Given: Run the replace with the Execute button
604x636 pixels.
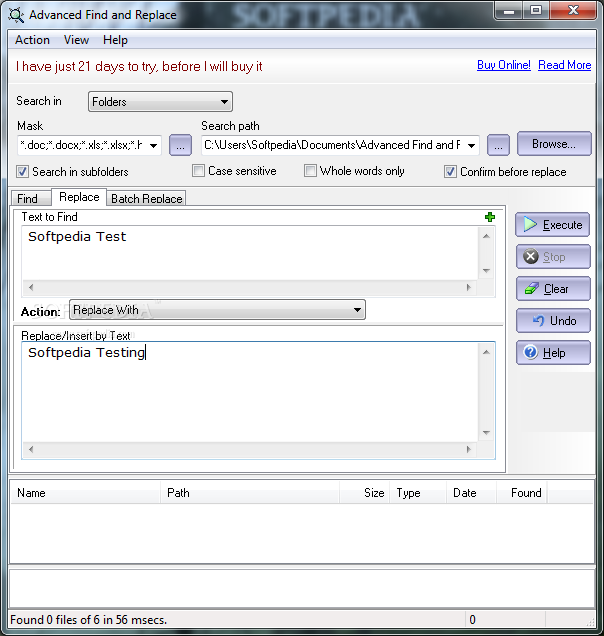Looking at the screenshot, I should (552, 224).
